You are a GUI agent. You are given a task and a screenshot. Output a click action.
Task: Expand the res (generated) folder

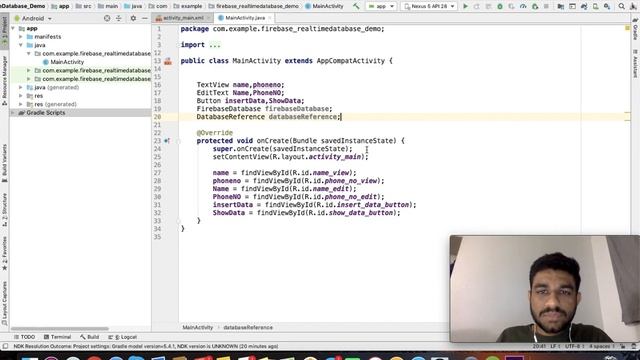(21, 104)
